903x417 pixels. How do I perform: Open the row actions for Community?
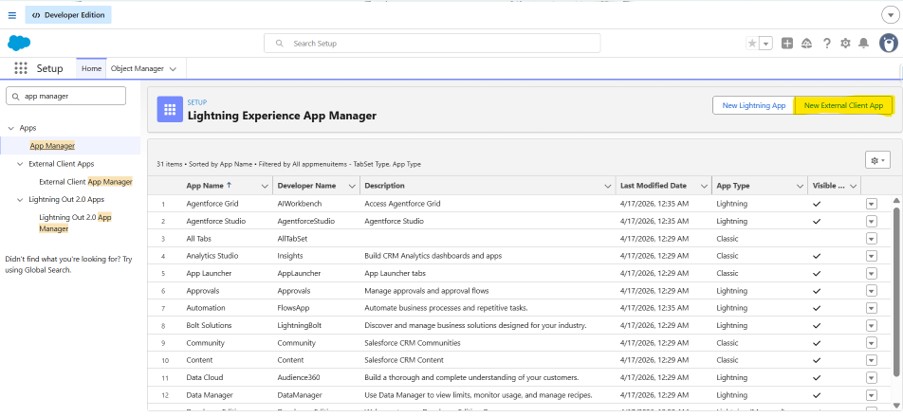coord(871,343)
